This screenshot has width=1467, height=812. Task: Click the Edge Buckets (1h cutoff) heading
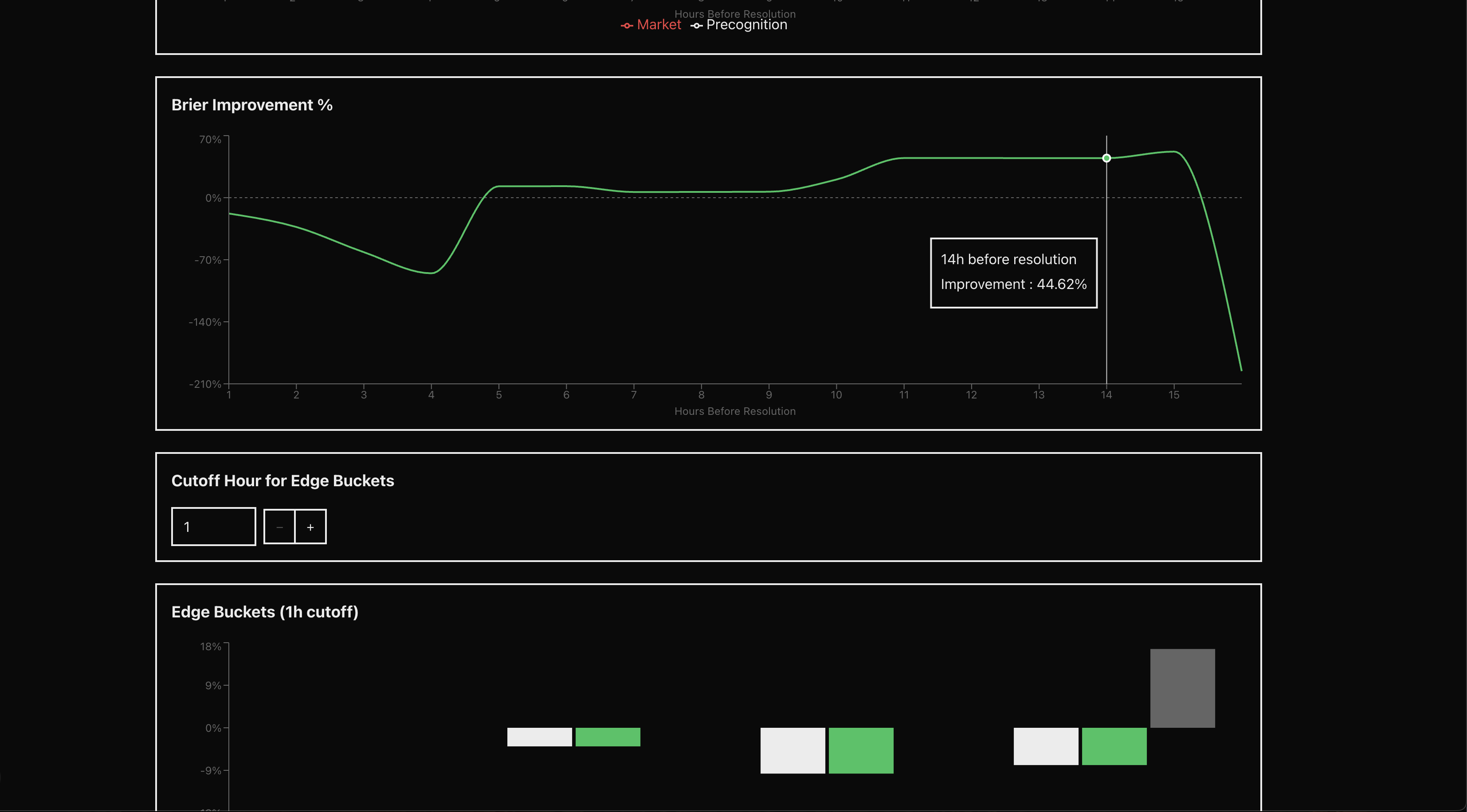pyautogui.click(x=265, y=612)
